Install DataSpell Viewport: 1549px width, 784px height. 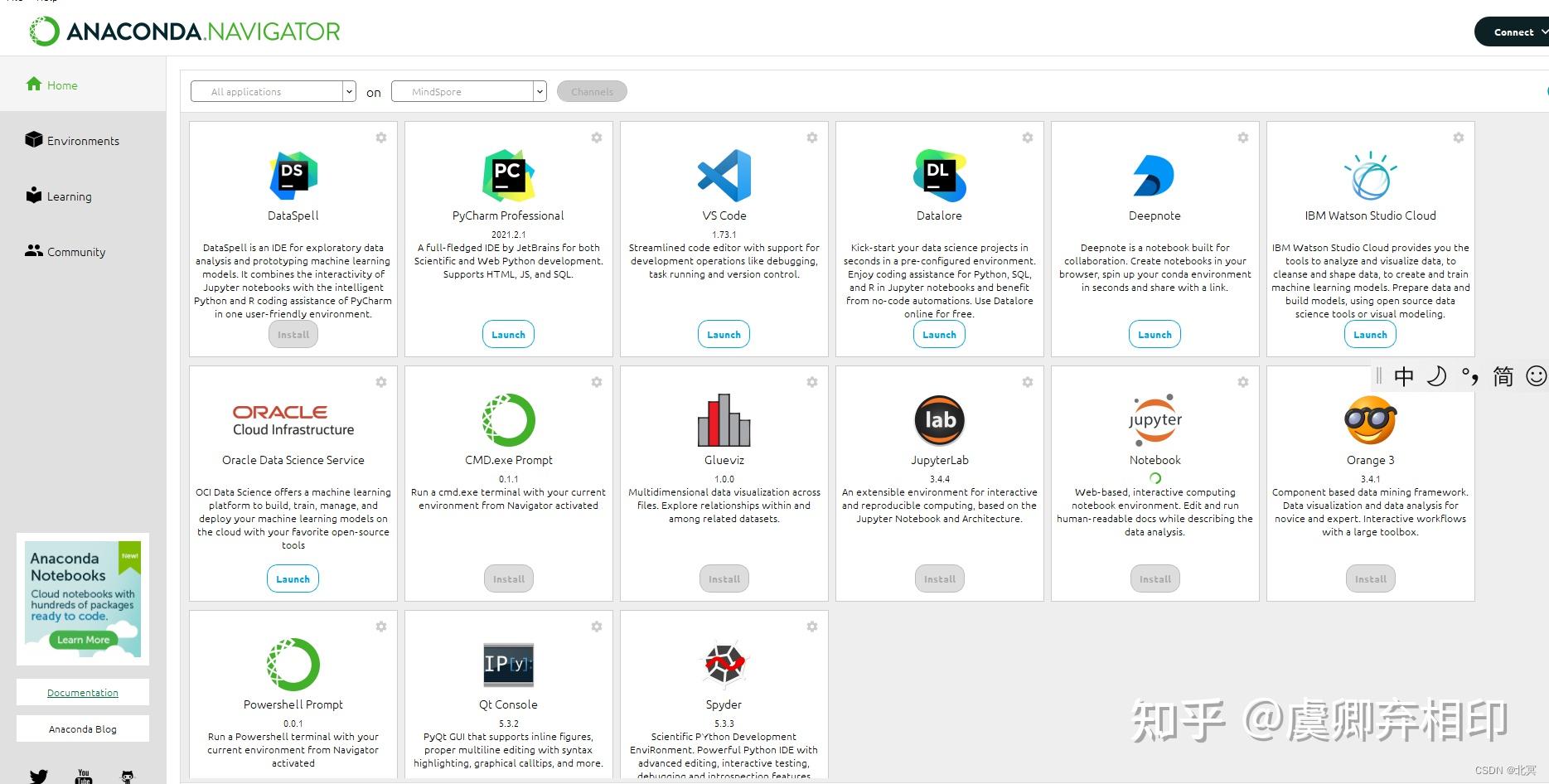(x=293, y=334)
